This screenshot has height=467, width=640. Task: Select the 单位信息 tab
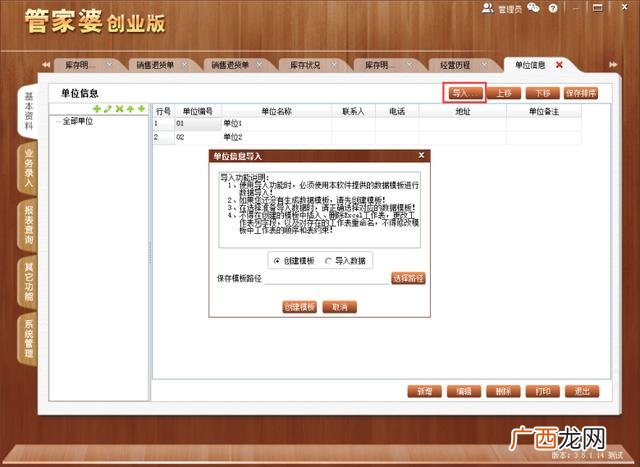(x=530, y=65)
